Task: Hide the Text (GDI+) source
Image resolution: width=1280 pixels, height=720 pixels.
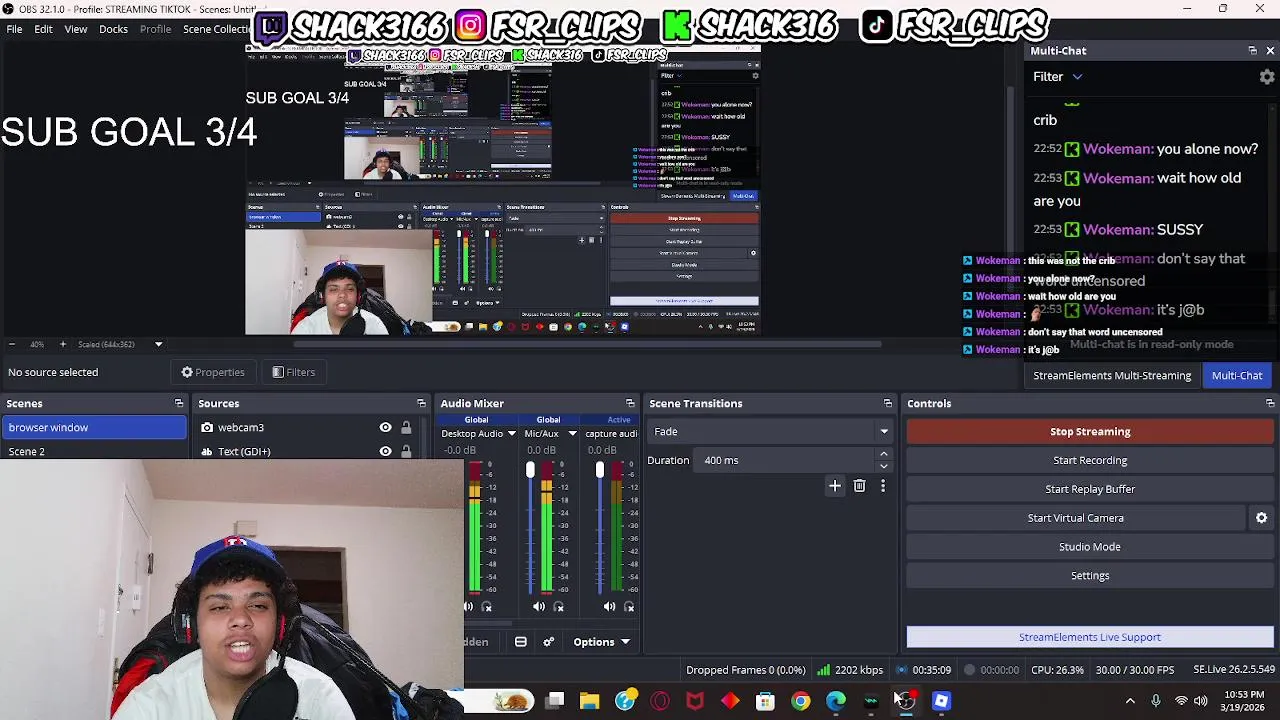Action: tap(385, 452)
